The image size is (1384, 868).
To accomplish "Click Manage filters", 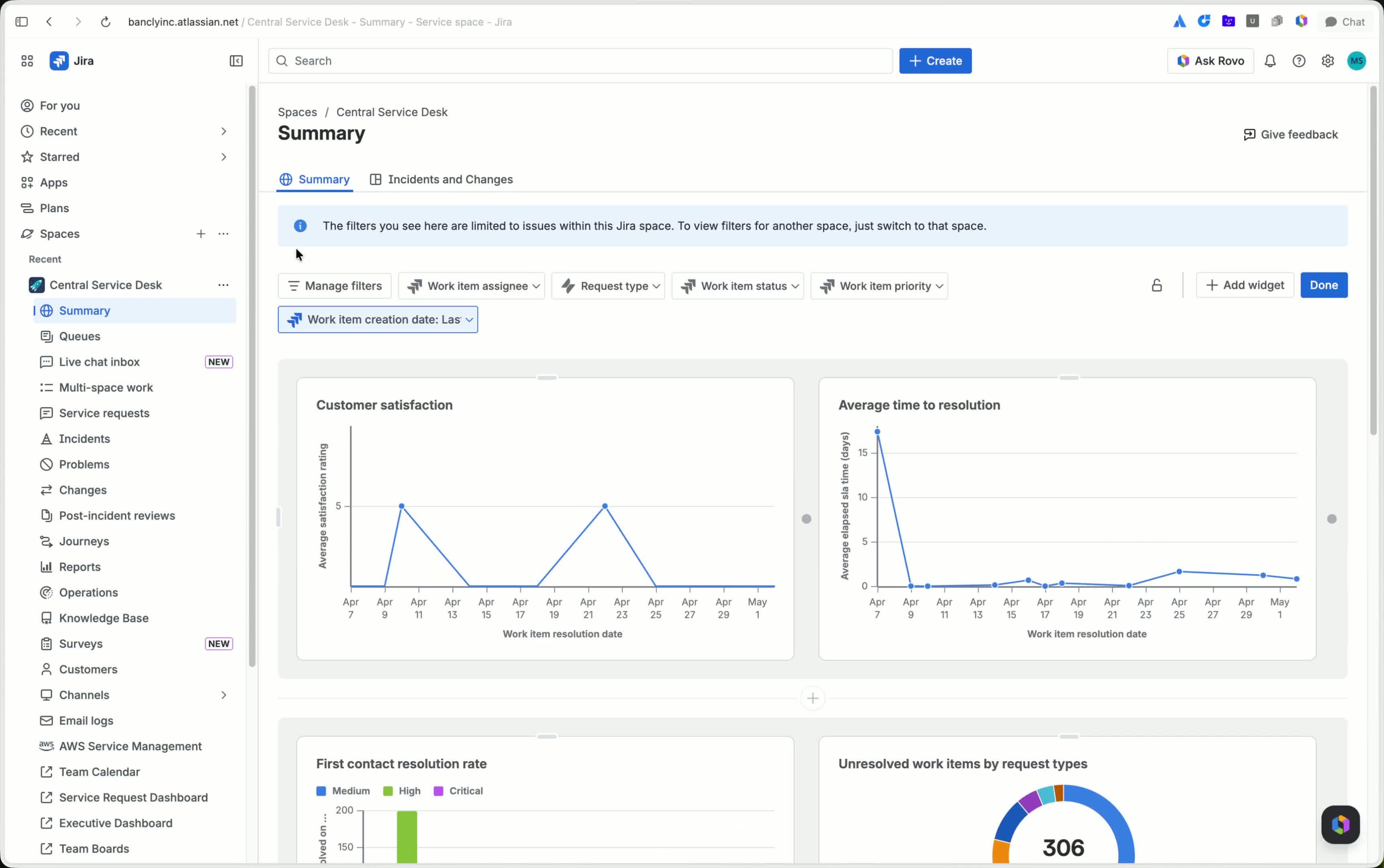I will 335,286.
